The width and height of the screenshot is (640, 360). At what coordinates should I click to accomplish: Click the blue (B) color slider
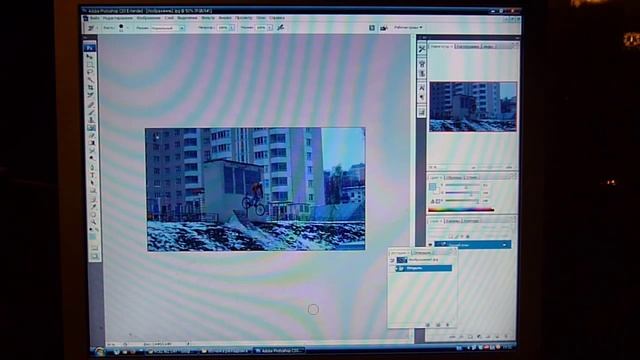click(462, 201)
